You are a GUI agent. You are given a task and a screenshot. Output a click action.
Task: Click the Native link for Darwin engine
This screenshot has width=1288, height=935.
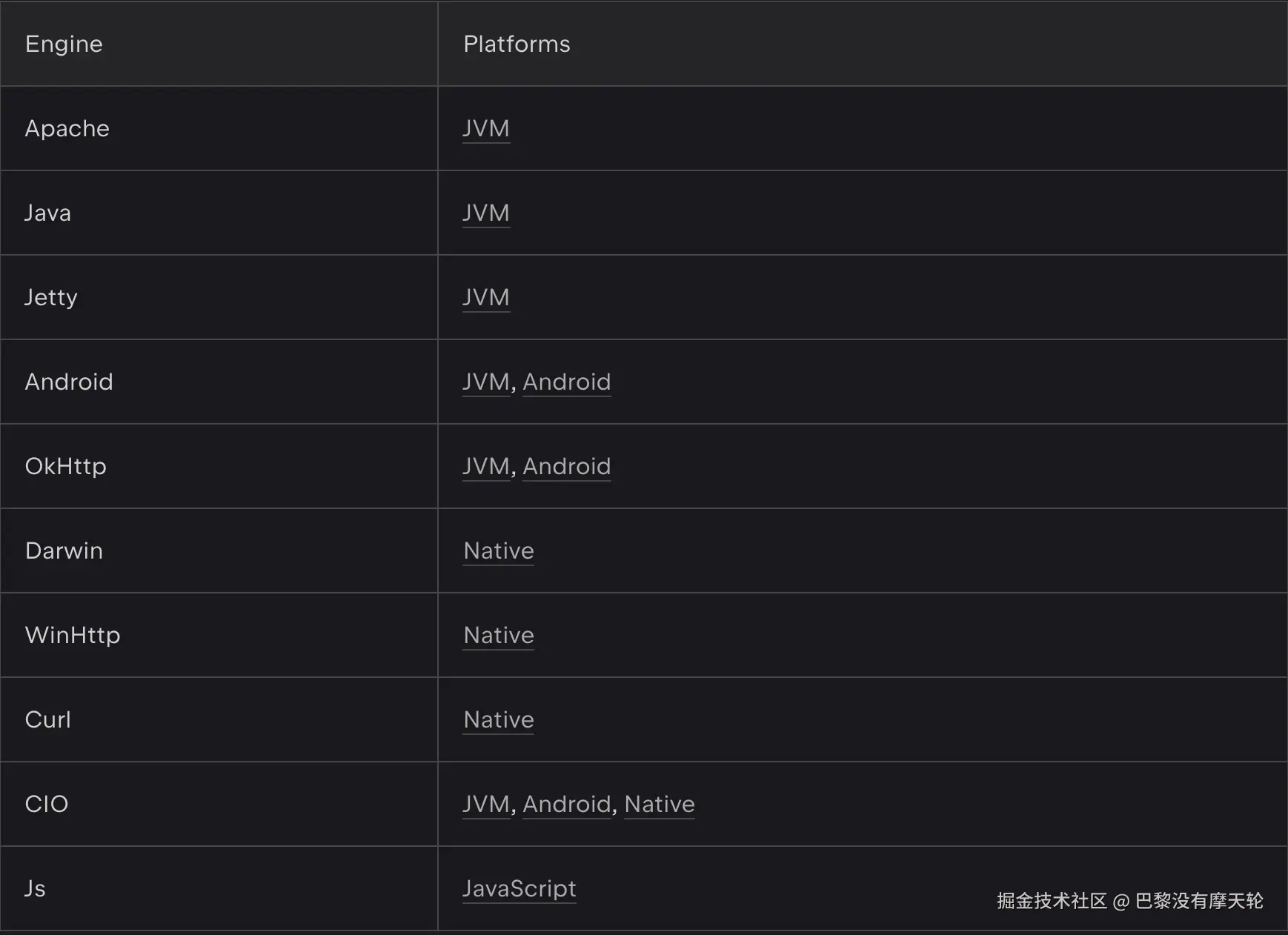499,551
